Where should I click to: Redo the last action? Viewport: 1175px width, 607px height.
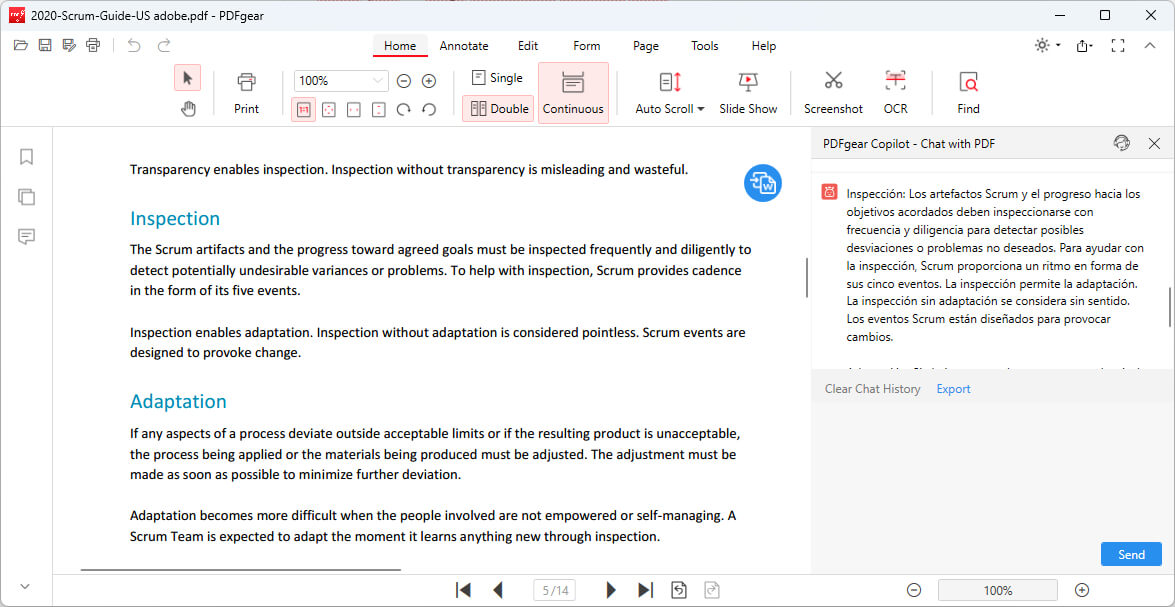163,46
